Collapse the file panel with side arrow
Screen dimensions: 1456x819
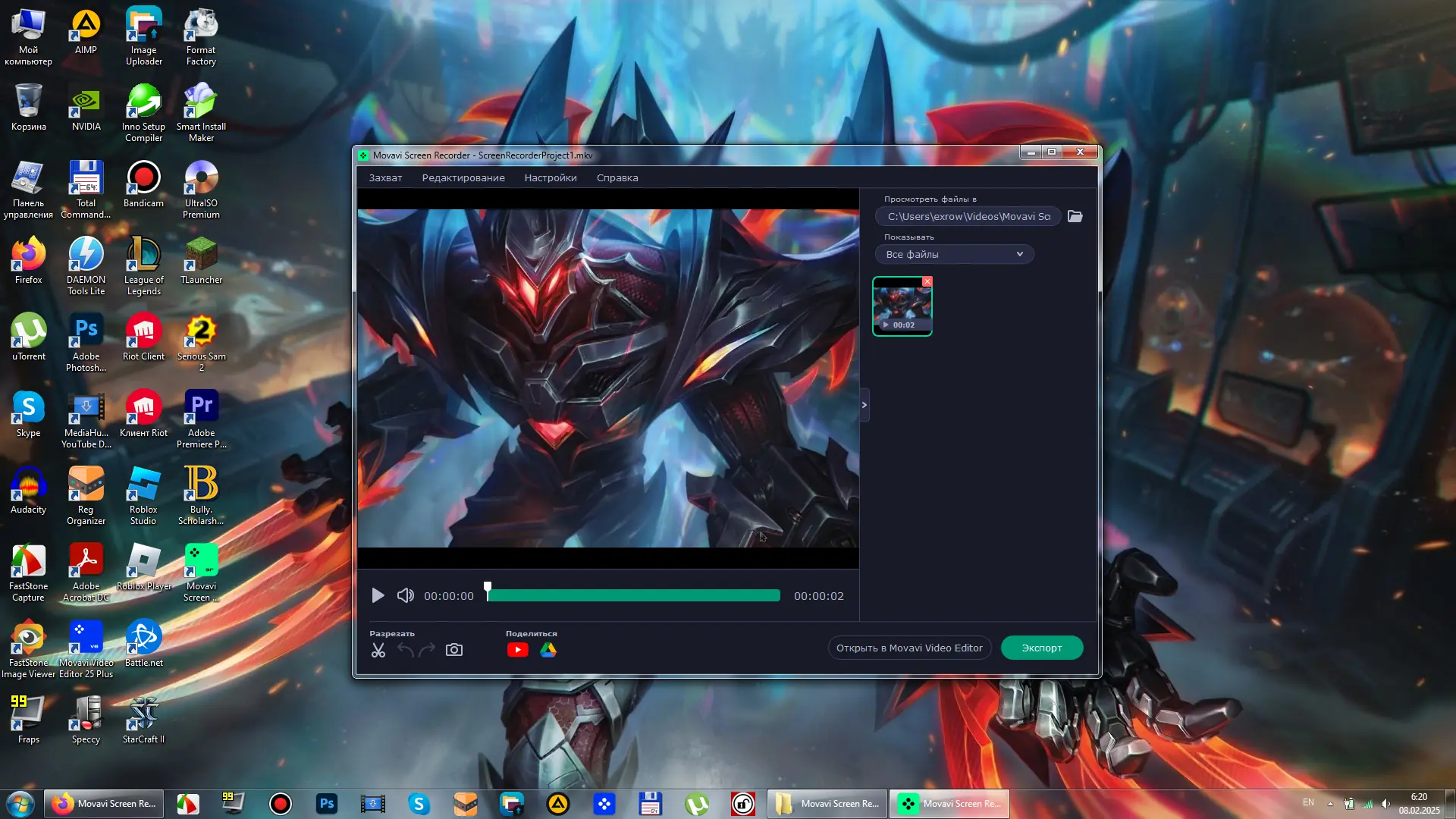click(864, 405)
